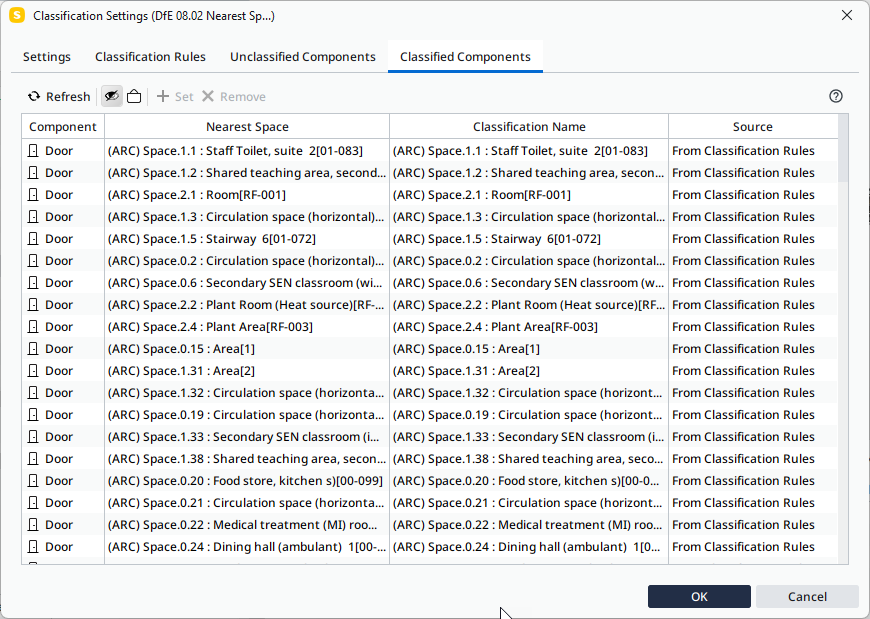Click 'From Classification Rules' in Staff Toilet row

point(743,151)
